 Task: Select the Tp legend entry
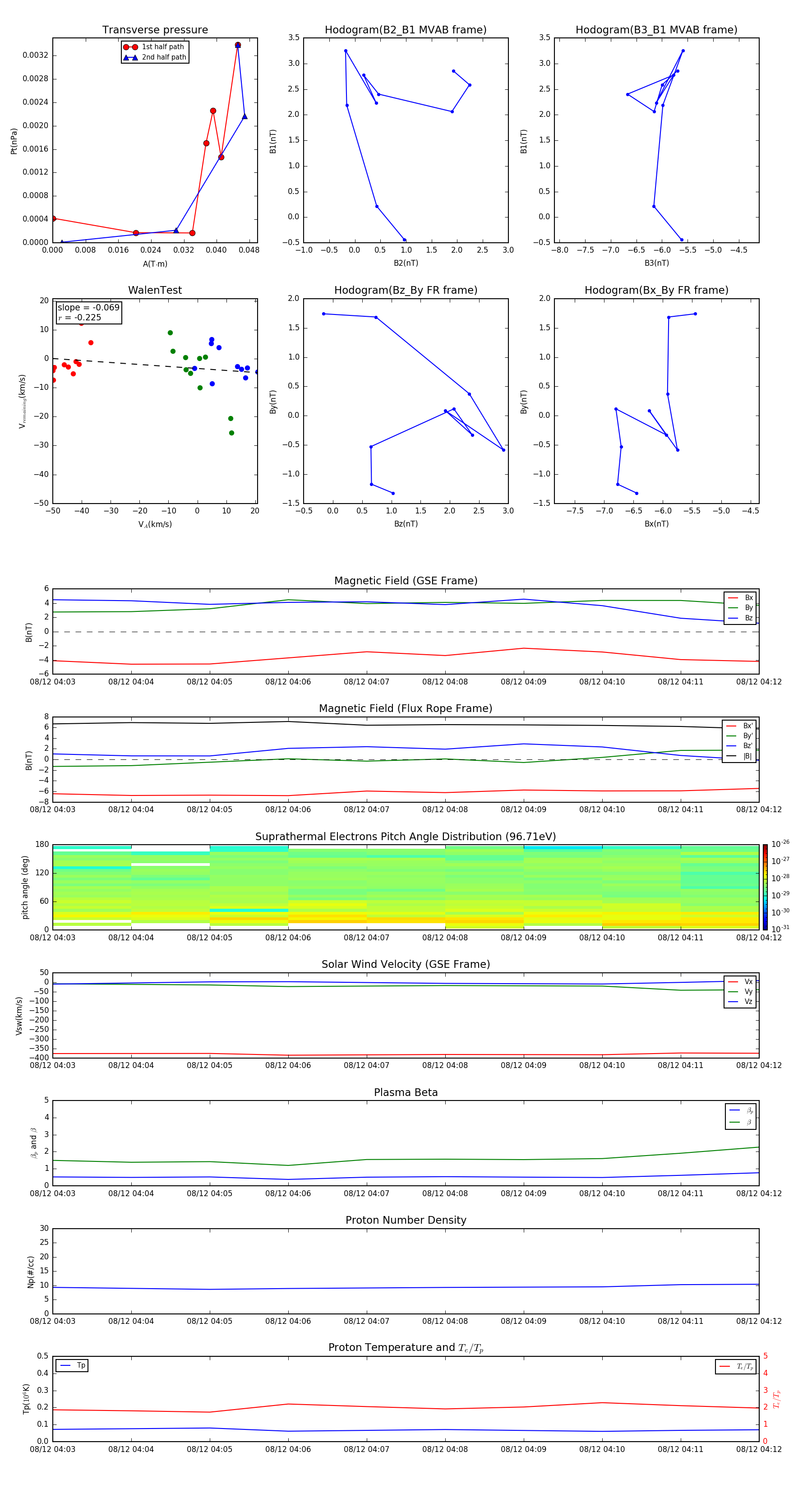point(72,1365)
